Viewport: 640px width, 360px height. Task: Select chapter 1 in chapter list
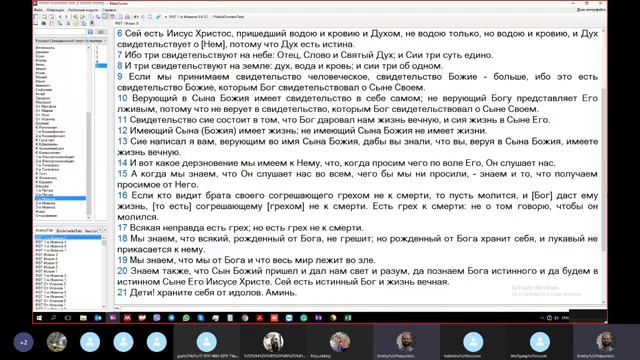click(x=97, y=48)
